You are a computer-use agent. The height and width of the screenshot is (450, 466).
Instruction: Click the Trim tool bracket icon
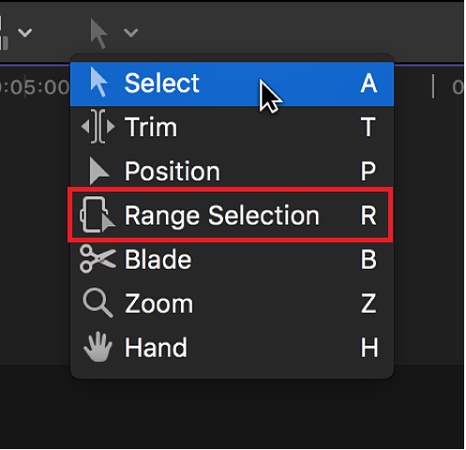tap(98, 126)
